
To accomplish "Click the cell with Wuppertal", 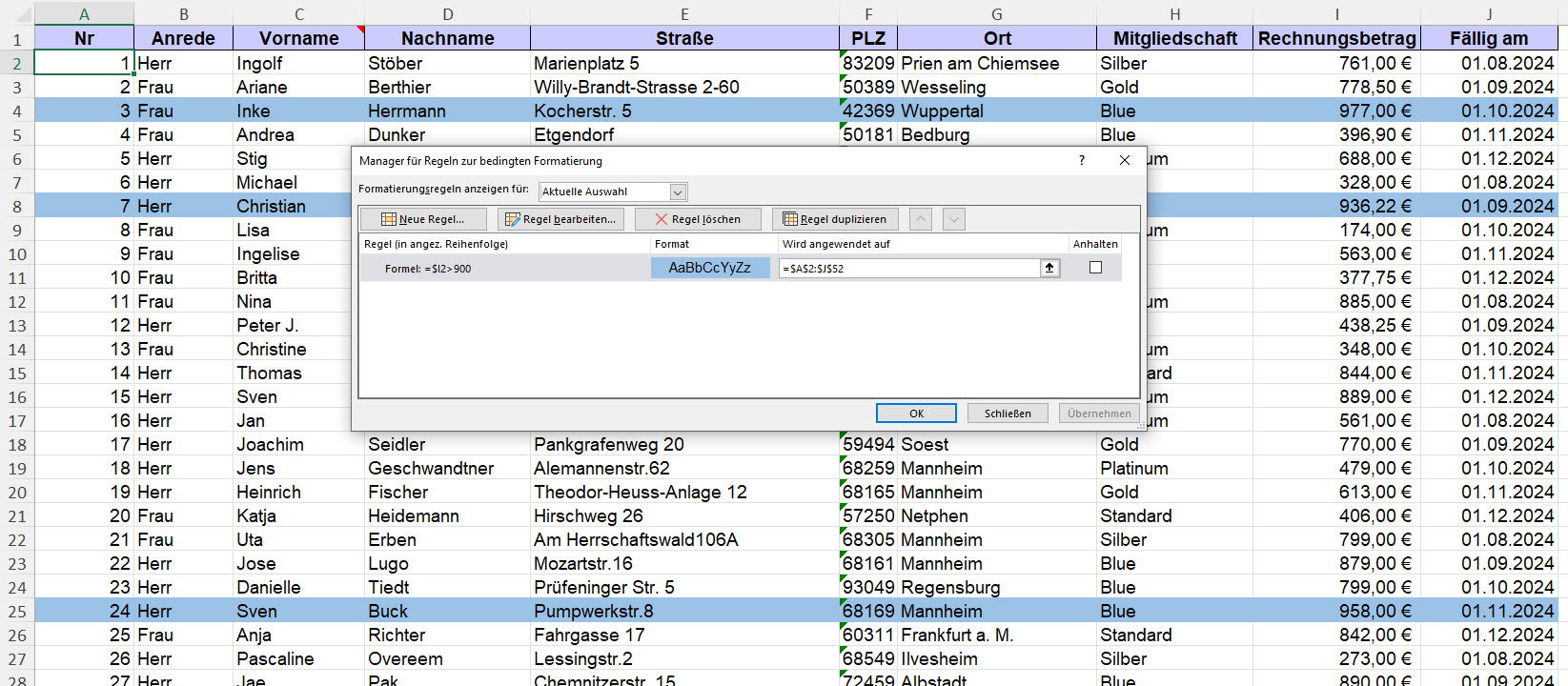I will tap(997, 111).
